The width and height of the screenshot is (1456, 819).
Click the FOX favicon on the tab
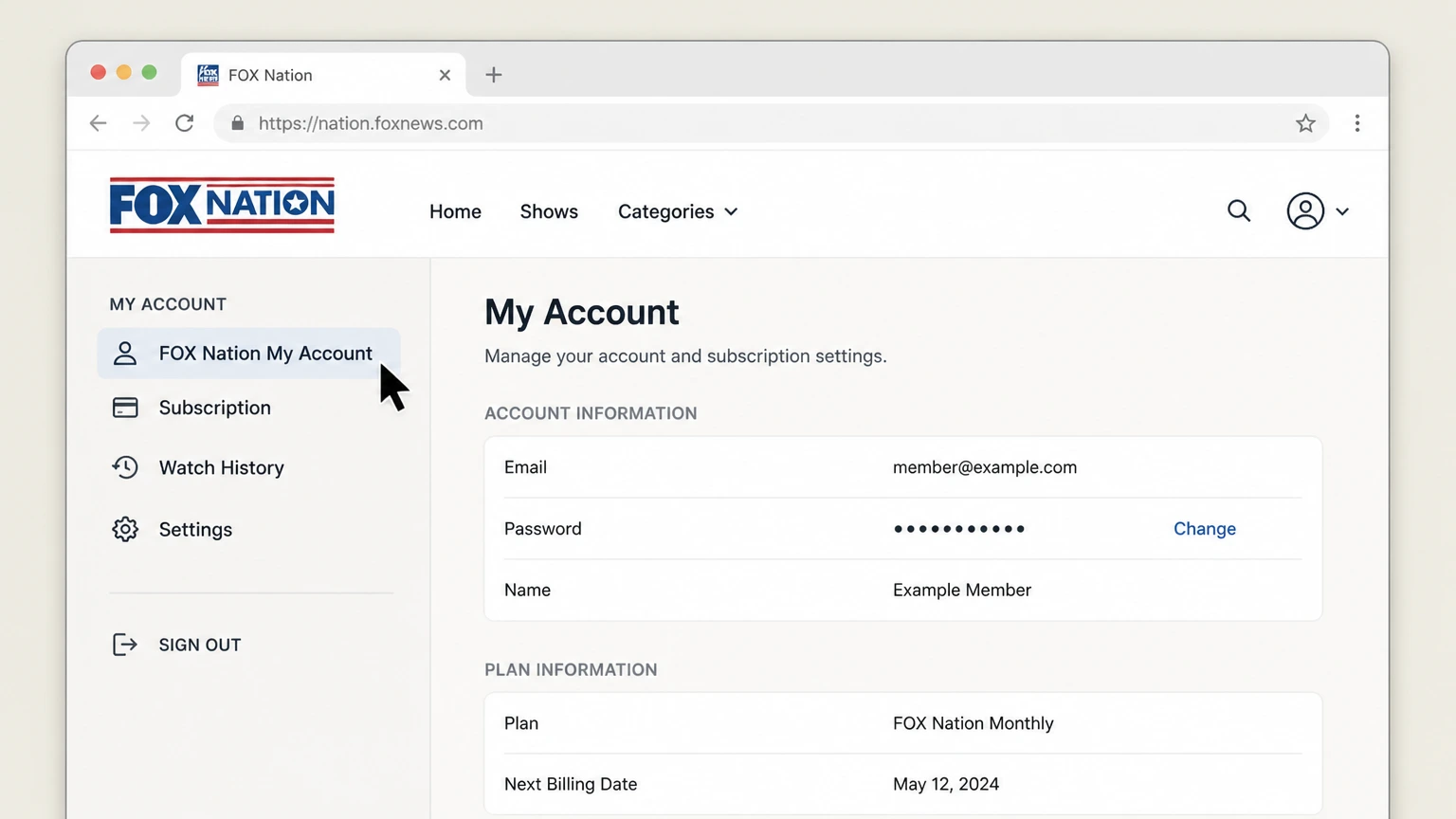pyautogui.click(x=208, y=75)
